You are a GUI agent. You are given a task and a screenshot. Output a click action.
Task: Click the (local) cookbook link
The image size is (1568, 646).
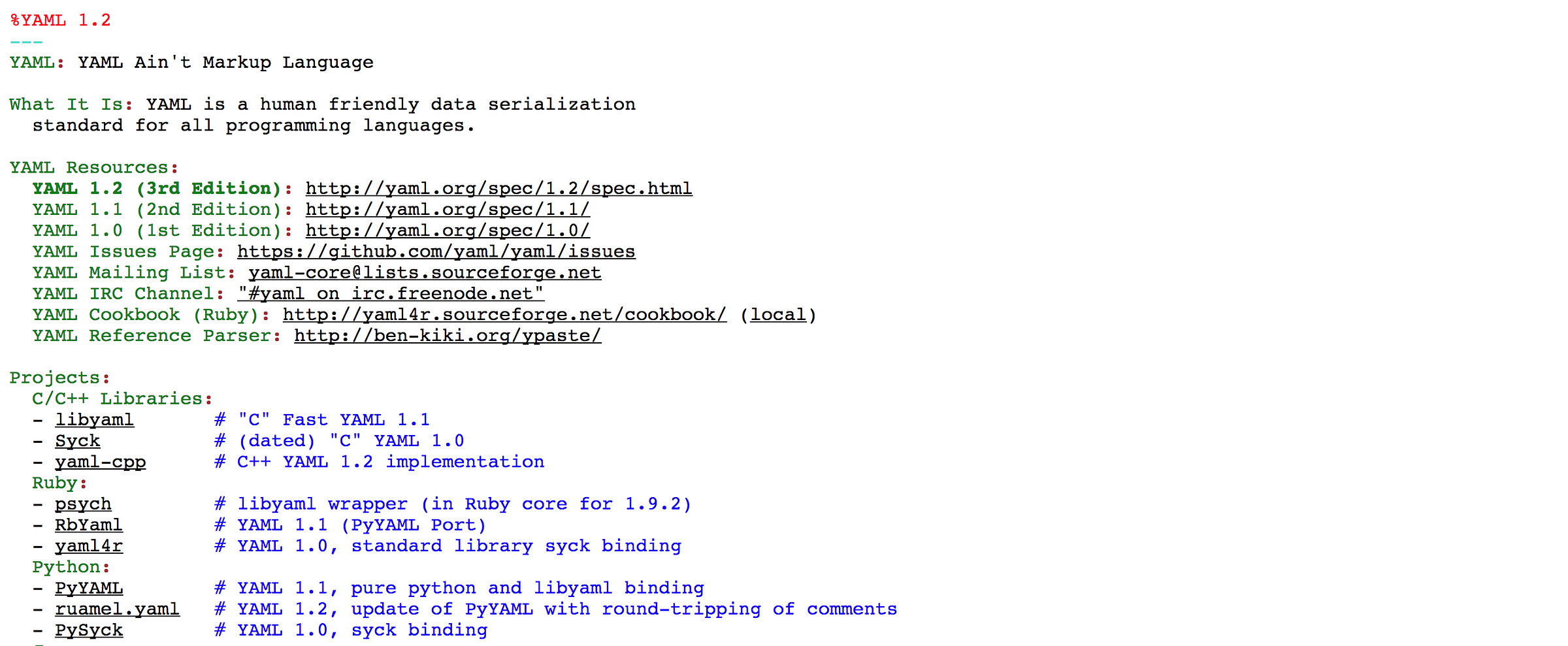pyautogui.click(x=778, y=315)
